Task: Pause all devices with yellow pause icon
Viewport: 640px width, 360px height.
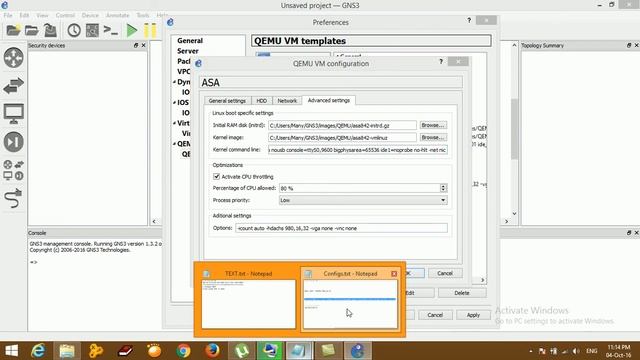Action: (150, 30)
